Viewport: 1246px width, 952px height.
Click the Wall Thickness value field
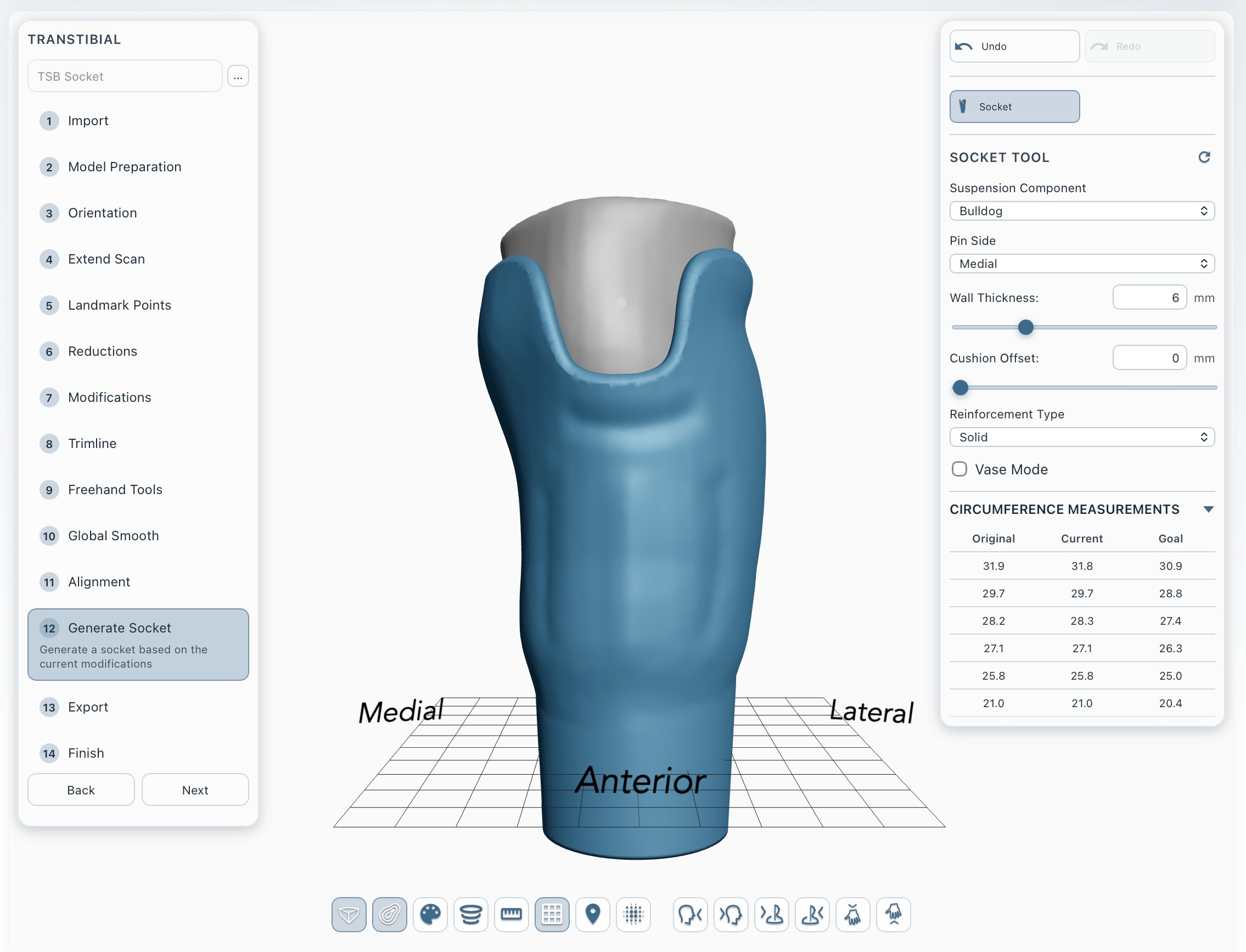(x=1150, y=298)
